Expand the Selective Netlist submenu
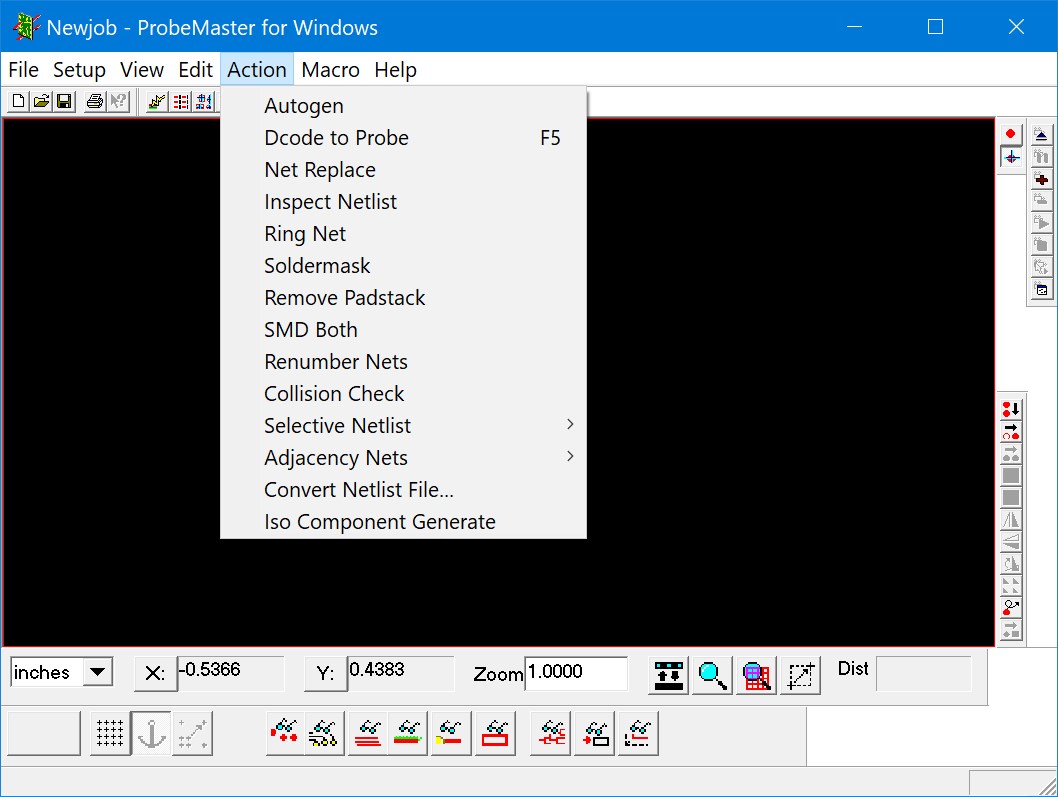The height and width of the screenshot is (797, 1058). [403, 425]
